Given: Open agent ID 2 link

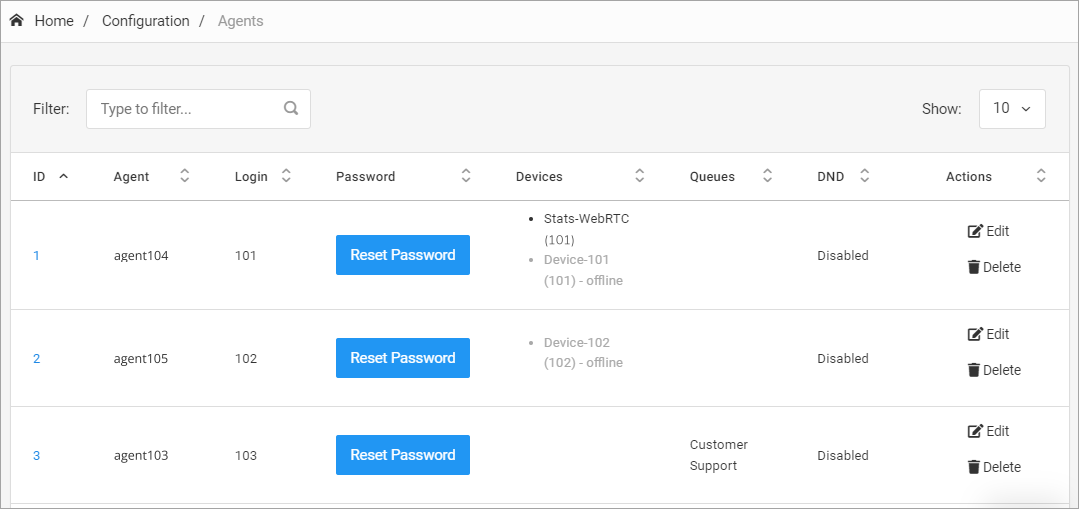Looking at the screenshot, I should tap(36, 358).
